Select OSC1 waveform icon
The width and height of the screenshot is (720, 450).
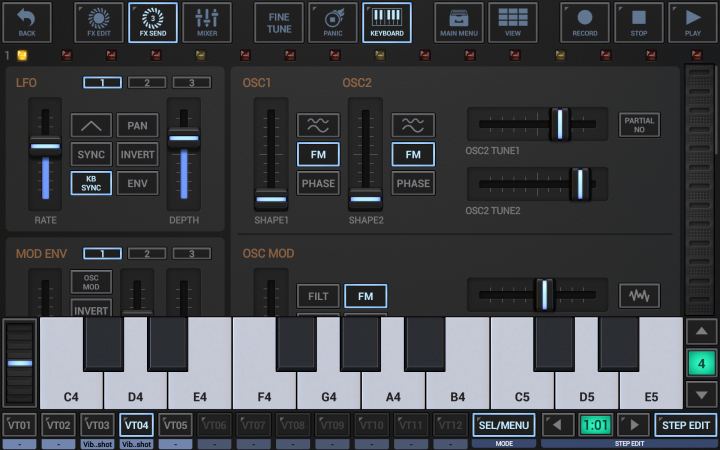click(x=318, y=125)
